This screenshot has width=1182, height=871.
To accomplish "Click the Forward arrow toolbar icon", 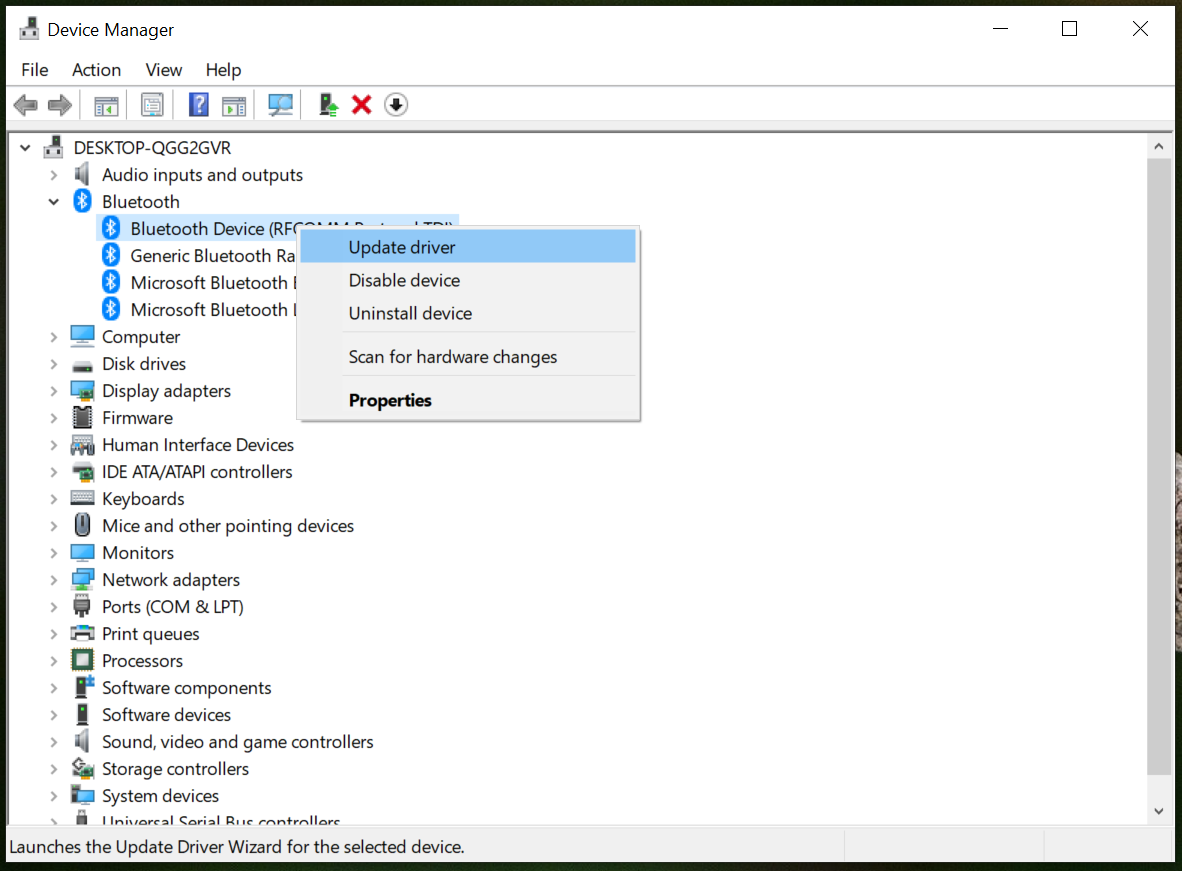I will [60, 105].
